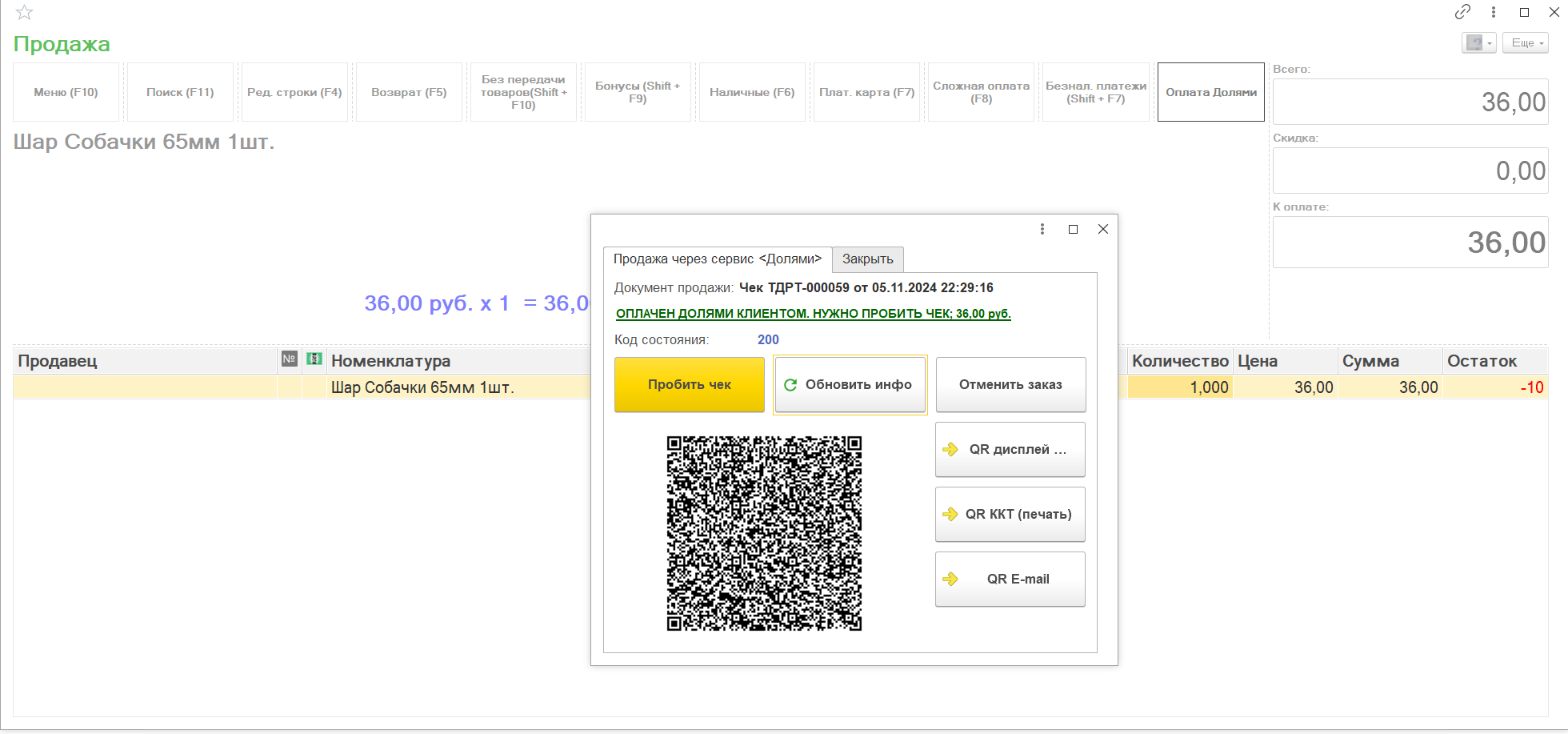
Task: Click arrow icon on QR дисплей
Action: click(x=950, y=450)
